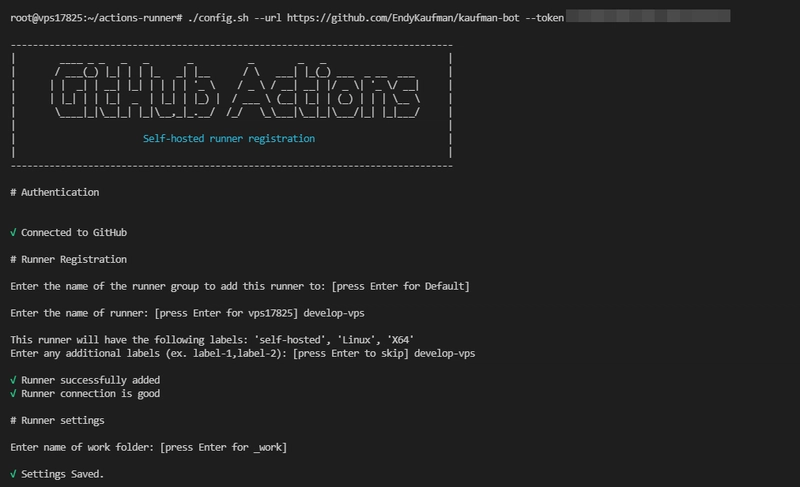Click the checkmark before 'Runner successfully added'
Image resolution: width=800 pixels, height=487 pixels.
[x=13, y=380]
